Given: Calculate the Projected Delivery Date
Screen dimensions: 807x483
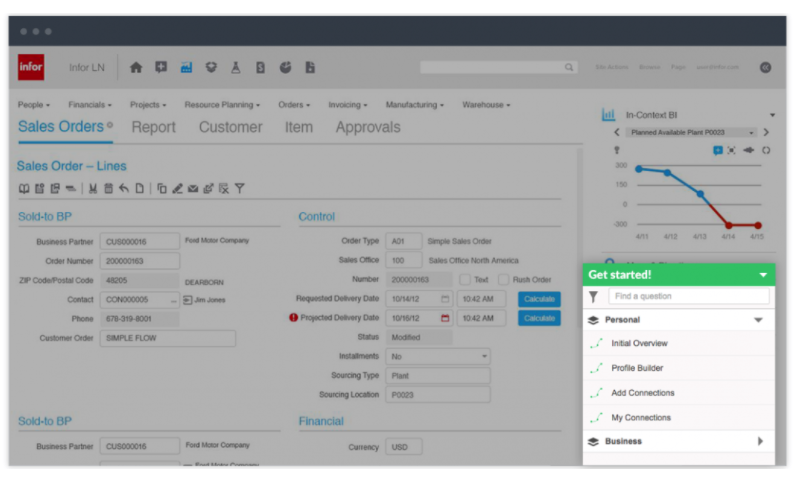Looking at the screenshot, I should [x=539, y=318].
